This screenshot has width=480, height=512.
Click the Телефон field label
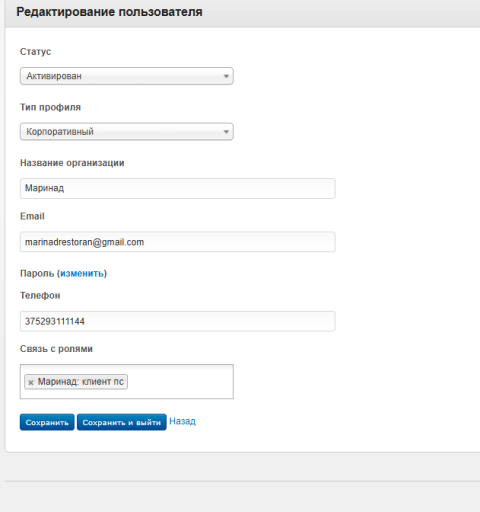(x=40, y=296)
